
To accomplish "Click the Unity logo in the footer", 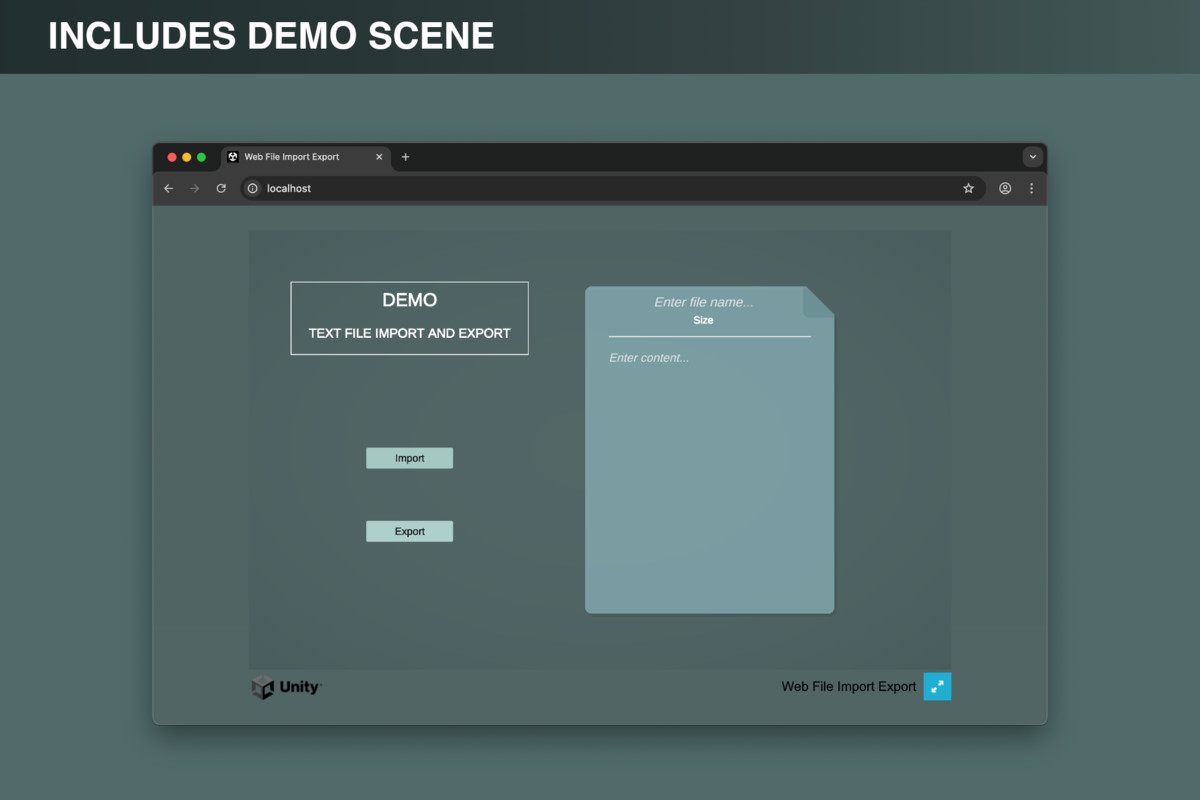I will [x=285, y=687].
